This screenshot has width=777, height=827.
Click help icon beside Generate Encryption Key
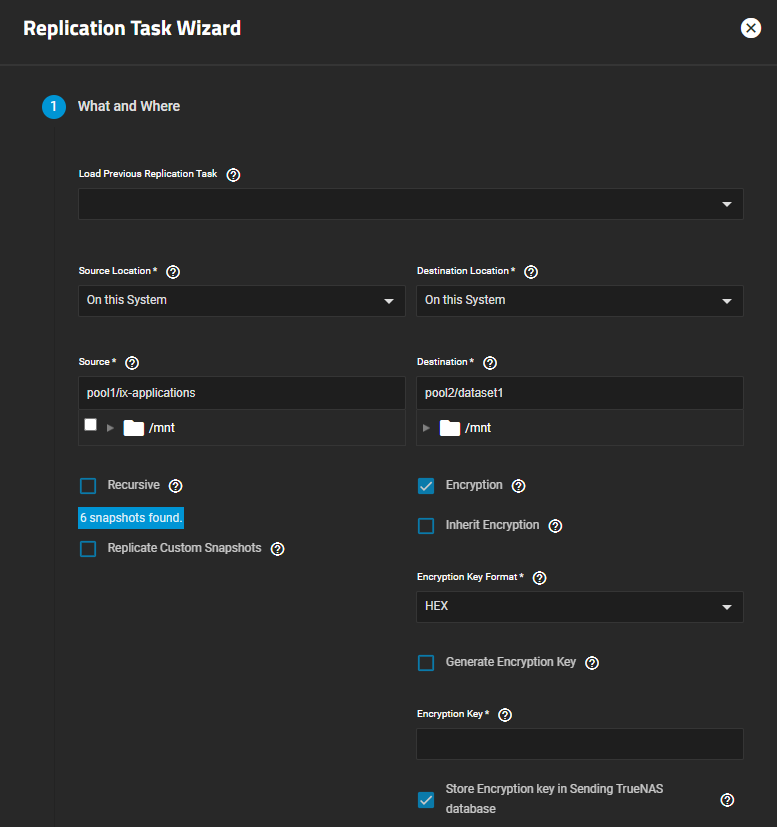click(591, 663)
